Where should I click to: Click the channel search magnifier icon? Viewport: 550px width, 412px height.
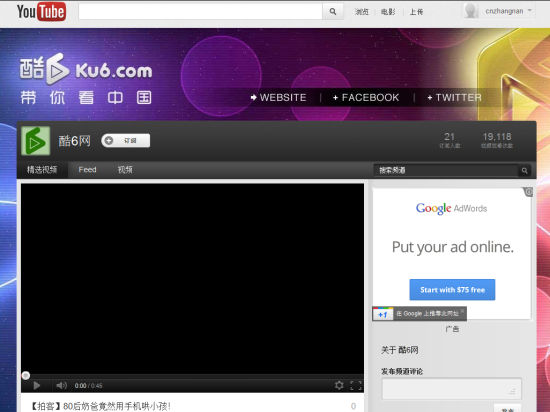pos(524,170)
